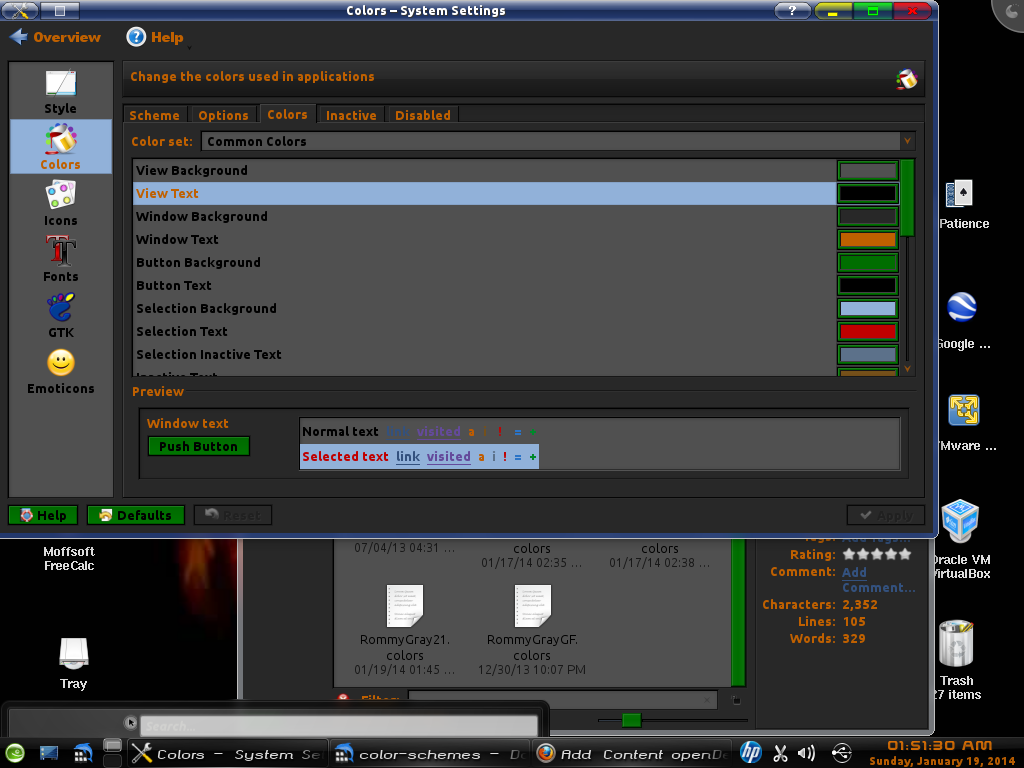Open the application launcher menu icon
The height and width of the screenshot is (768, 1024).
(15, 754)
